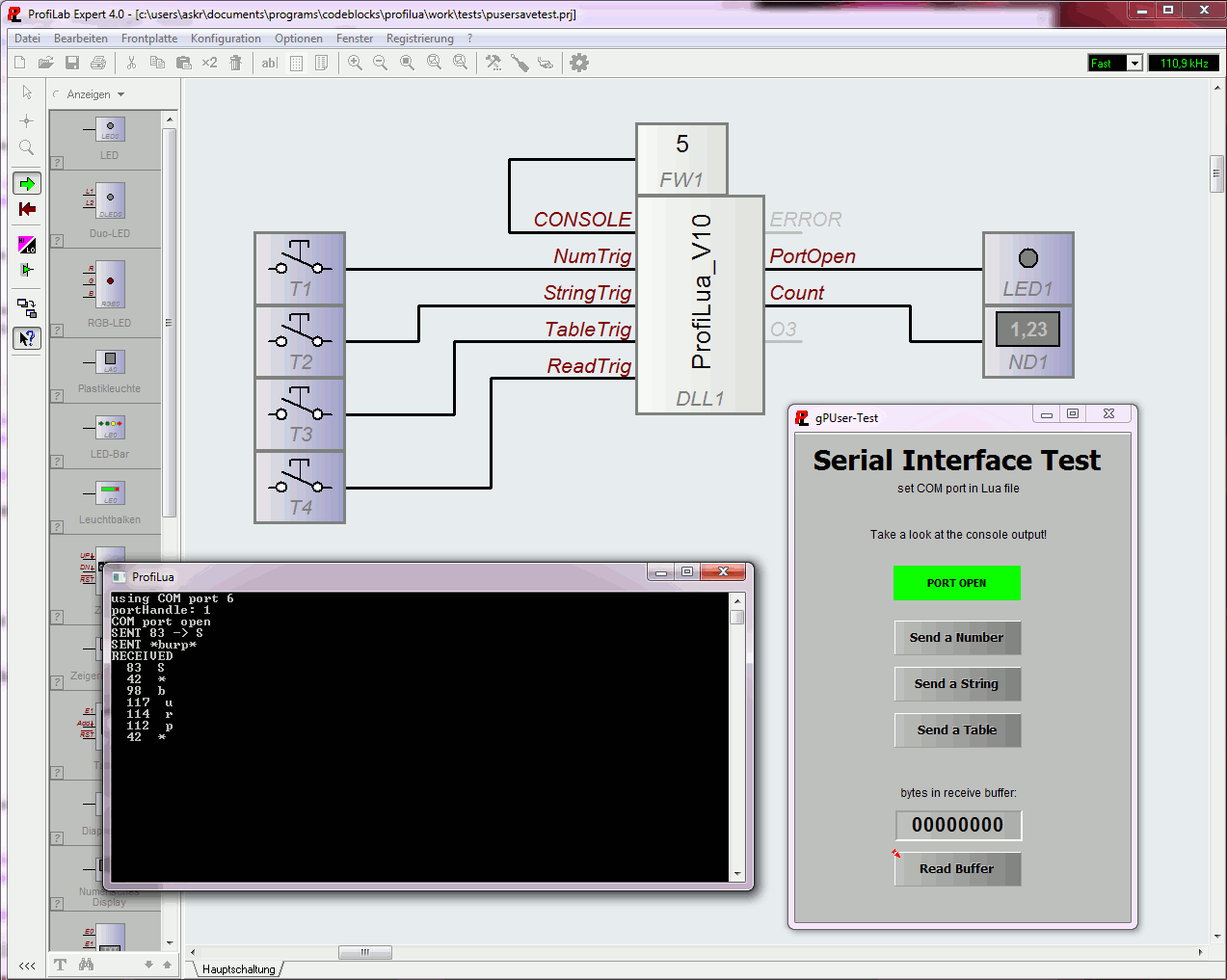
Task: Click the Send a Number button
Action: (957, 638)
